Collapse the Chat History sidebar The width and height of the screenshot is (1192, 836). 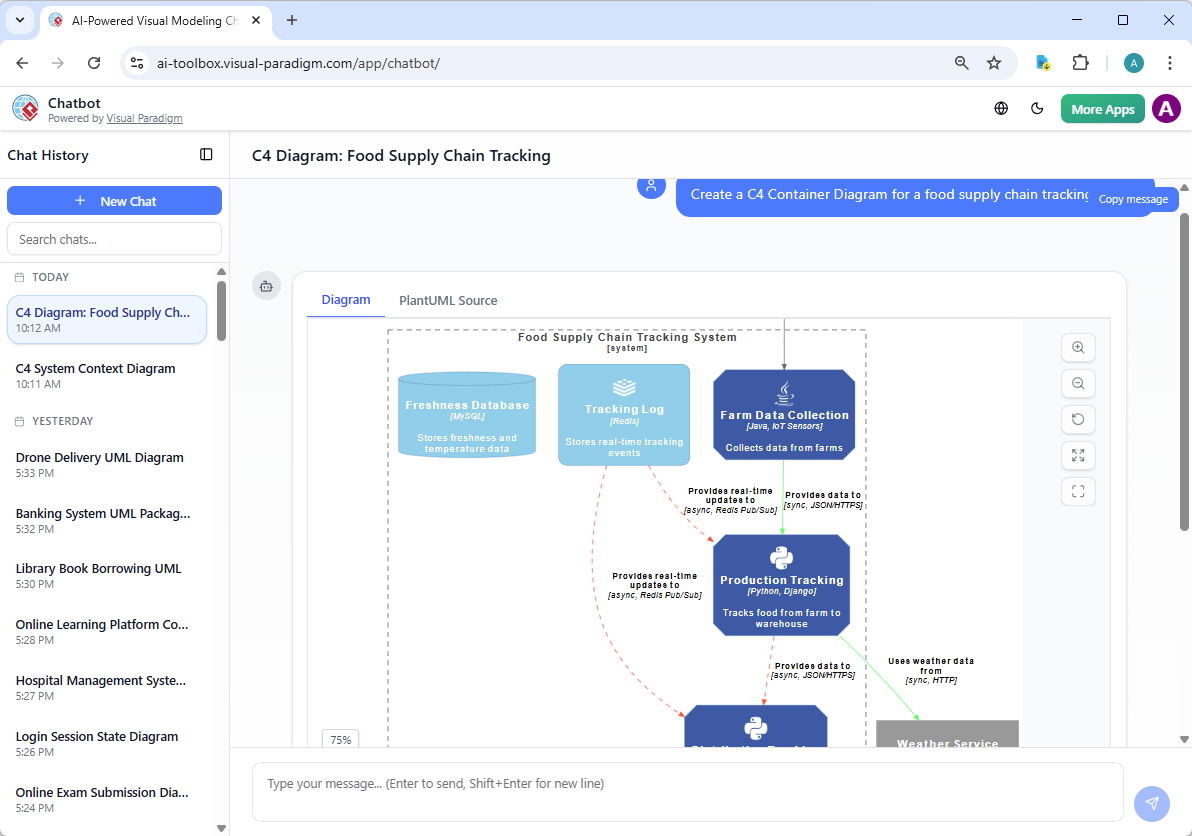click(206, 155)
